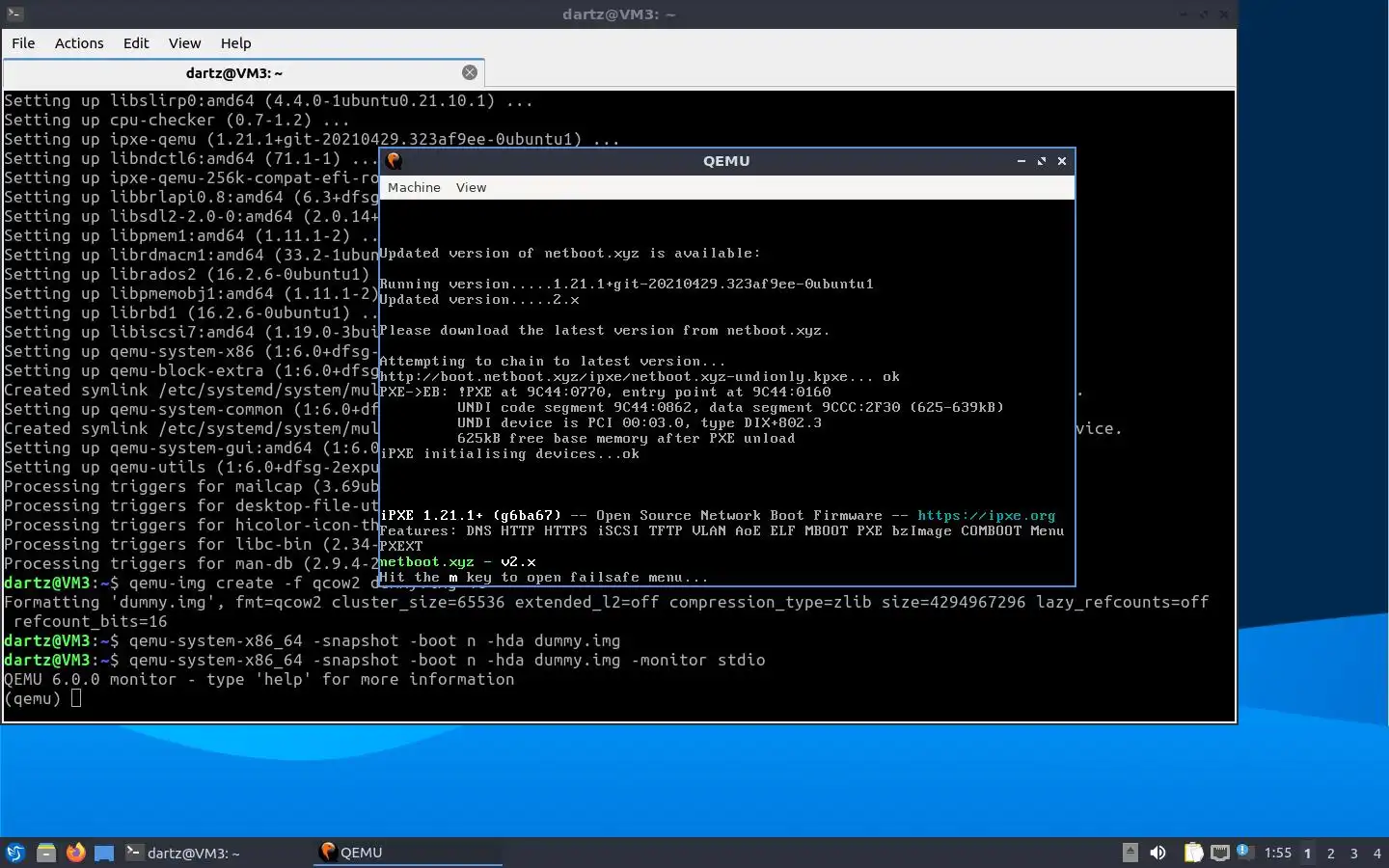The width and height of the screenshot is (1389, 868).
Task: Click the 'netboot.xyz - v2.x' line in QEMU
Action: [x=457, y=562]
